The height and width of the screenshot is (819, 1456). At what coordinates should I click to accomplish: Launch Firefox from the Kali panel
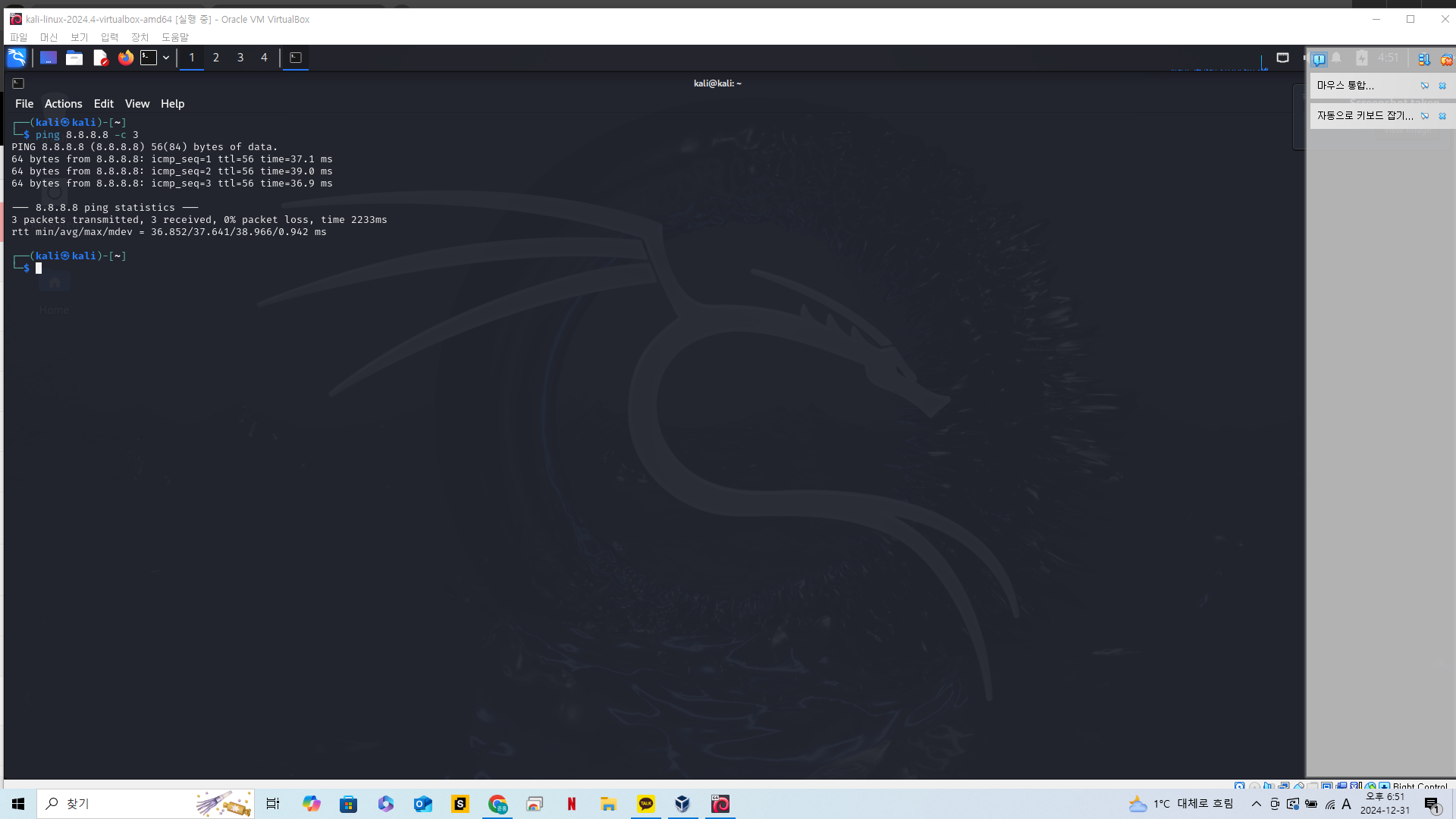[126, 58]
